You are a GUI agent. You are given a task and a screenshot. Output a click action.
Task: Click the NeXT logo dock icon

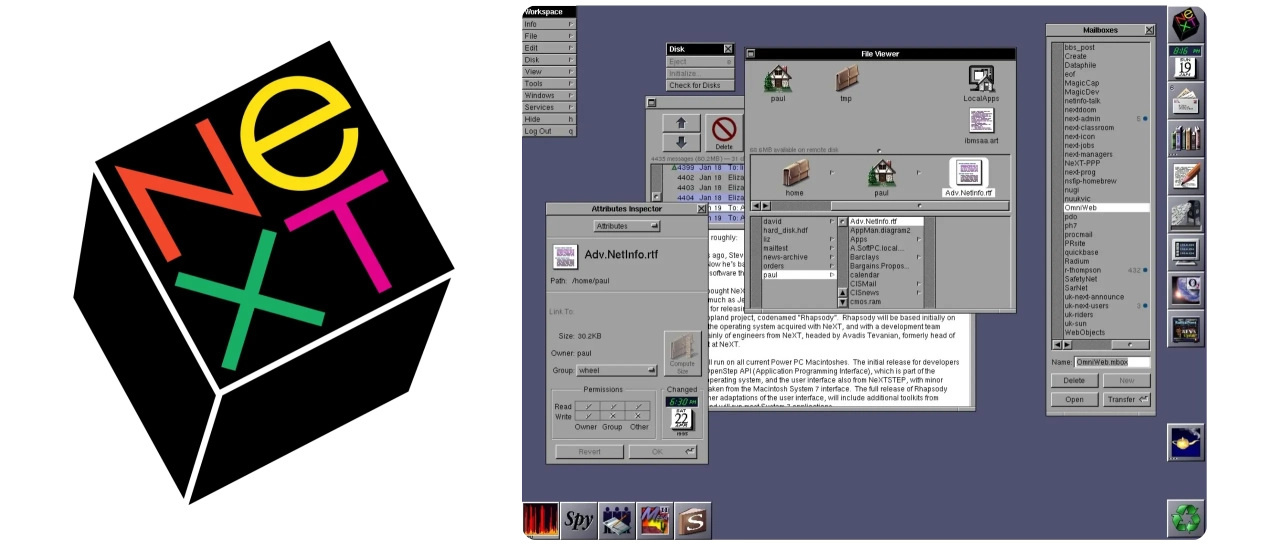1186,22
